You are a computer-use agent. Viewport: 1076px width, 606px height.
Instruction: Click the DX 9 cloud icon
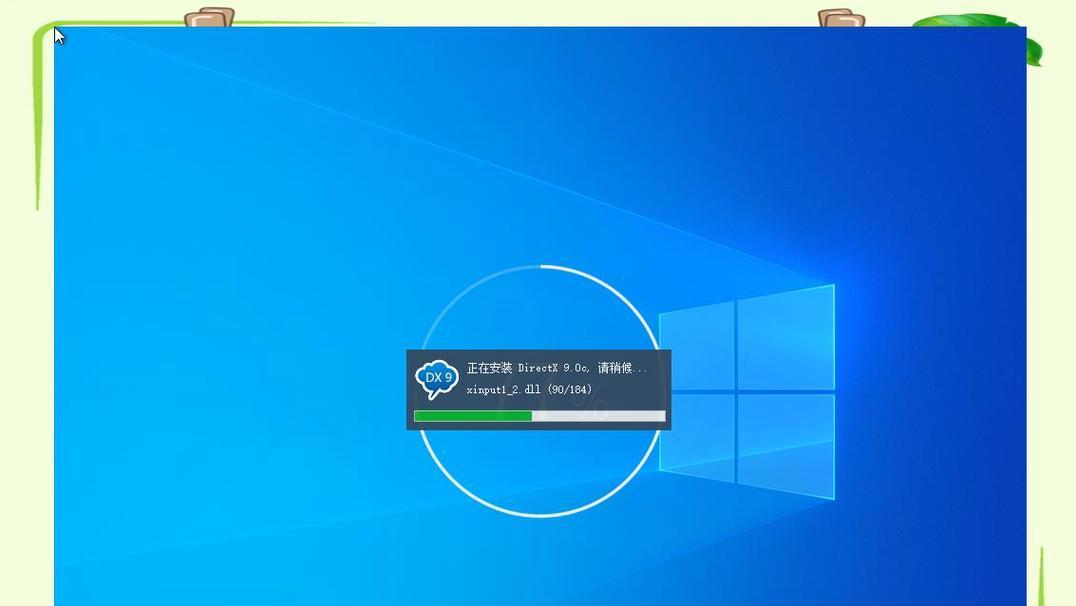pyautogui.click(x=437, y=379)
